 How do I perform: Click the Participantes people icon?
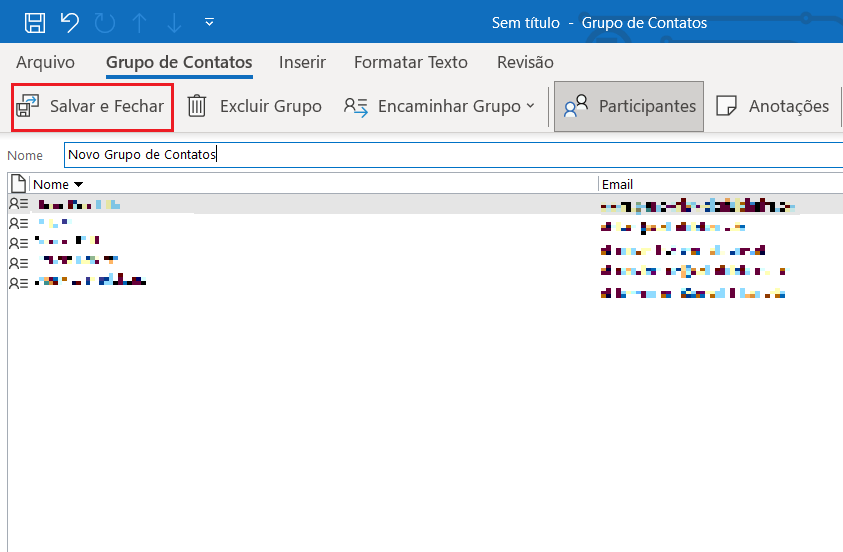tap(576, 106)
